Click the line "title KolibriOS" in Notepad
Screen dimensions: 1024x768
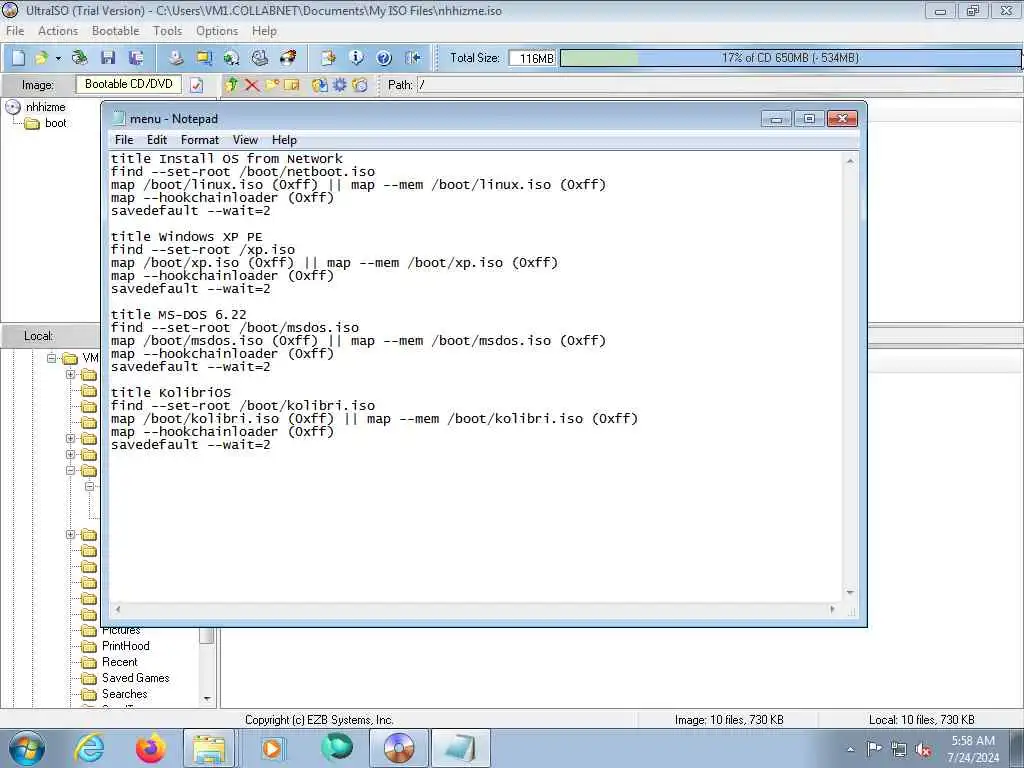[x=171, y=392]
